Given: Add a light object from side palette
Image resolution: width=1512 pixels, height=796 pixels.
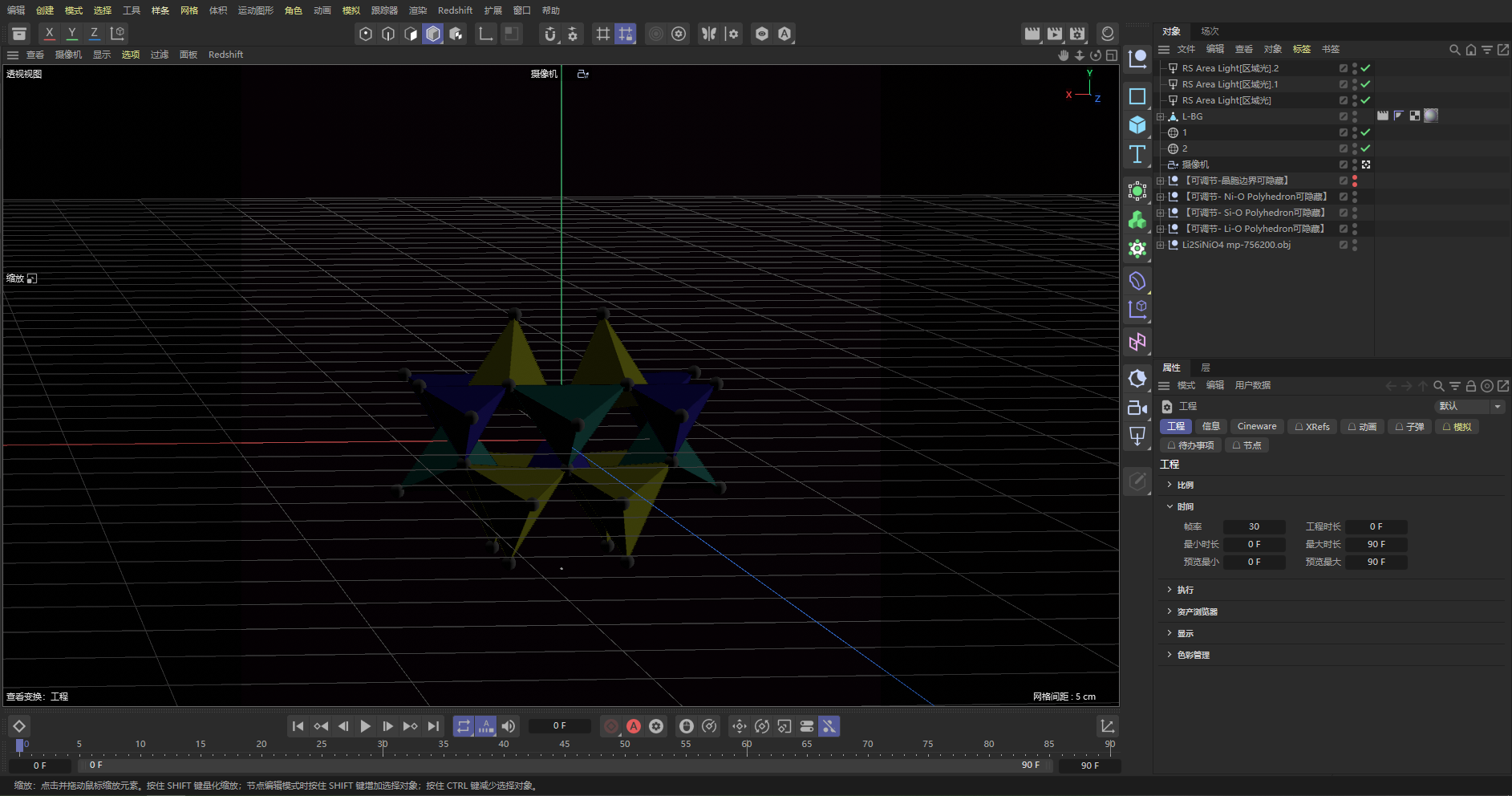Looking at the screenshot, I should (1137, 437).
